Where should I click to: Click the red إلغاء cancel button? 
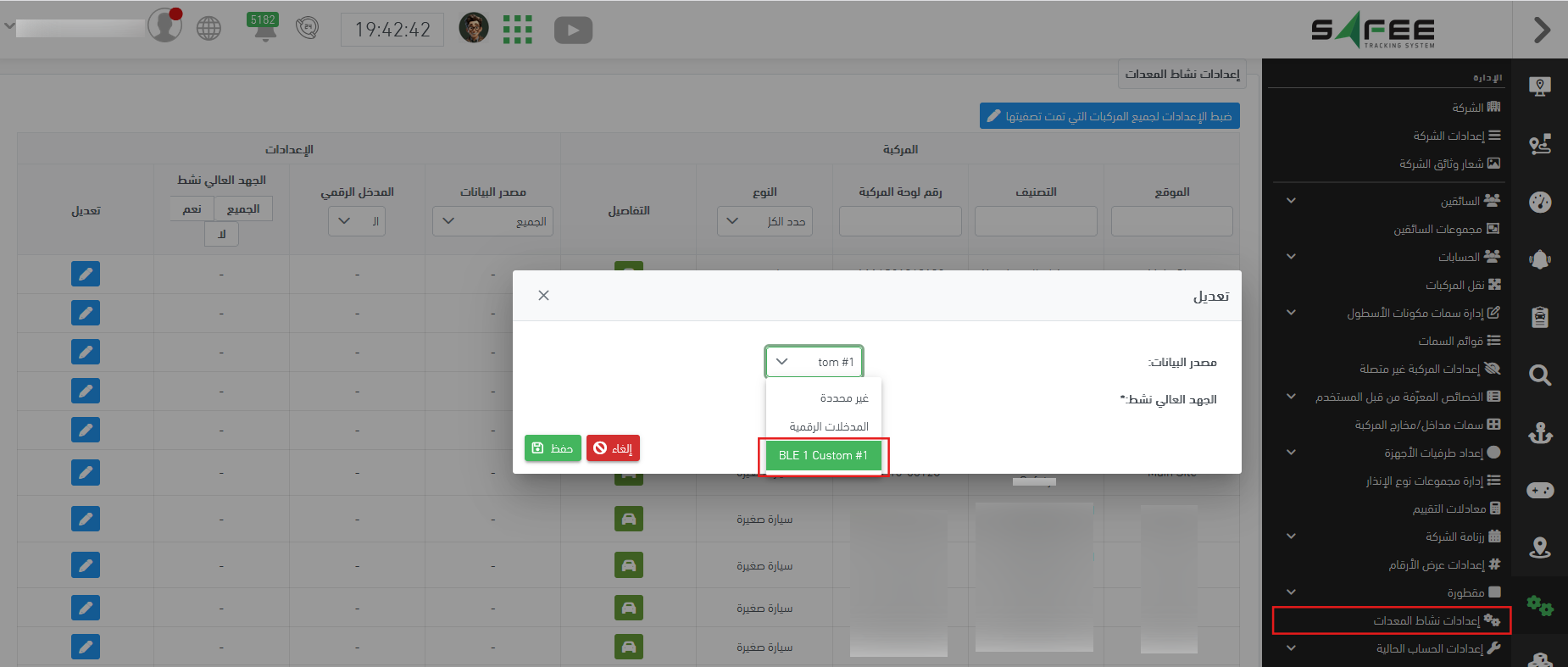[x=613, y=448]
